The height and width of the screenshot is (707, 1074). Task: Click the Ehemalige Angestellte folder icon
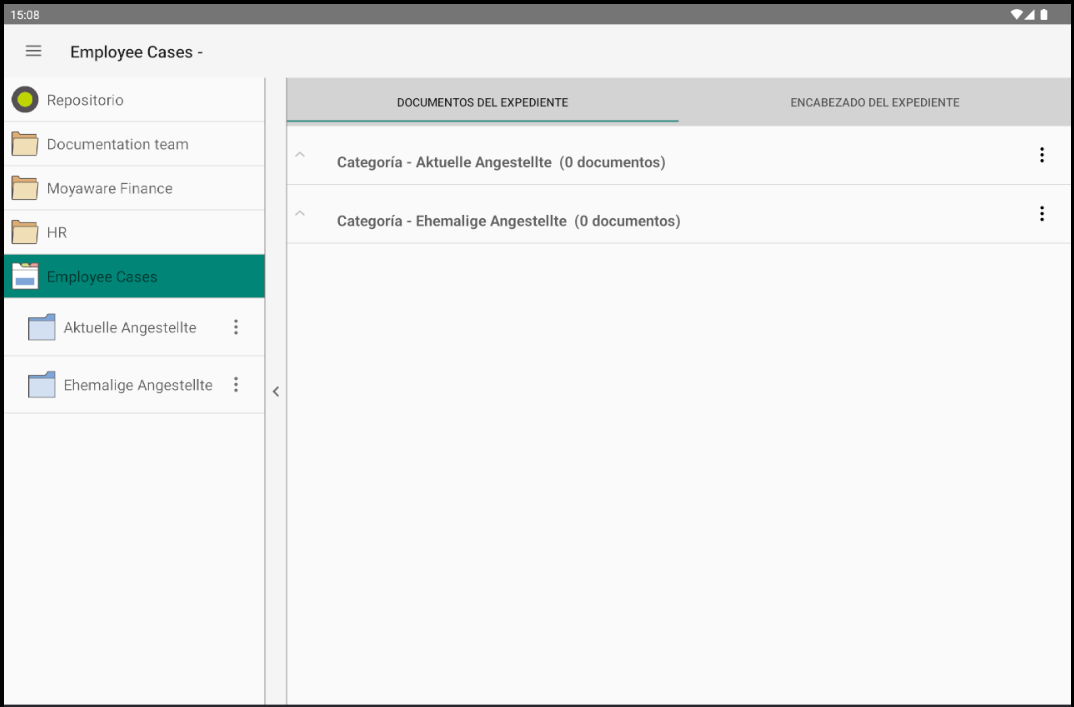pyautogui.click(x=42, y=385)
